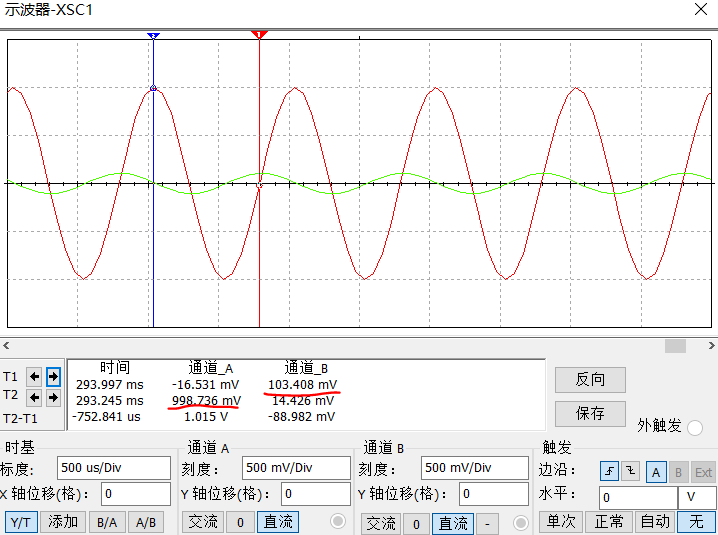This screenshot has height=535, width=718.
Task: Click channel A Y轴位移 offset field
Action: click(315, 494)
